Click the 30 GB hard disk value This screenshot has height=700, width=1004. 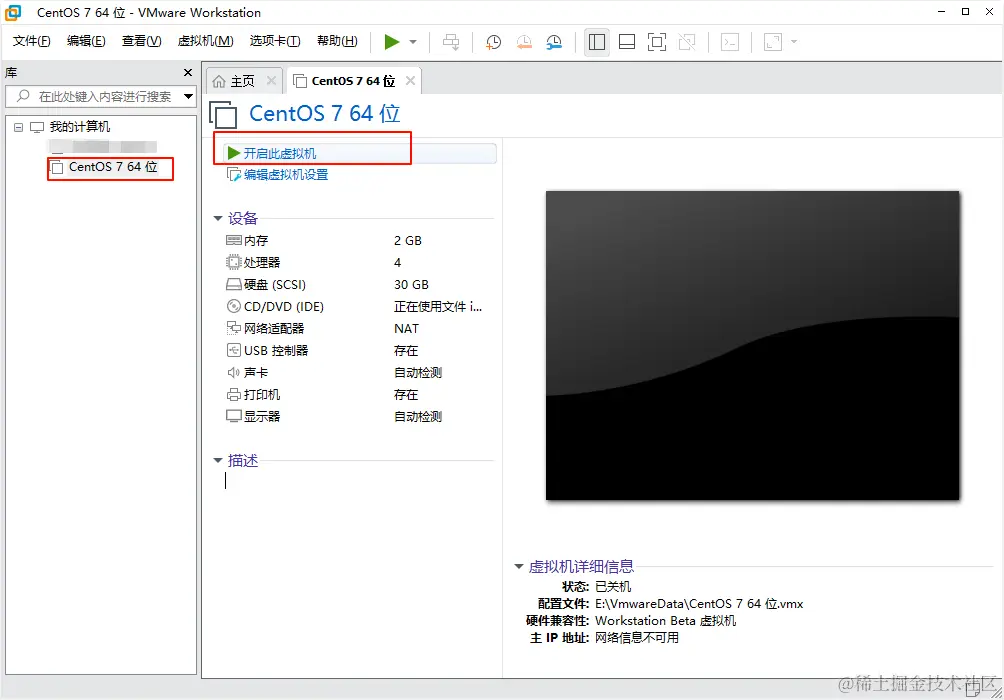point(411,284)
